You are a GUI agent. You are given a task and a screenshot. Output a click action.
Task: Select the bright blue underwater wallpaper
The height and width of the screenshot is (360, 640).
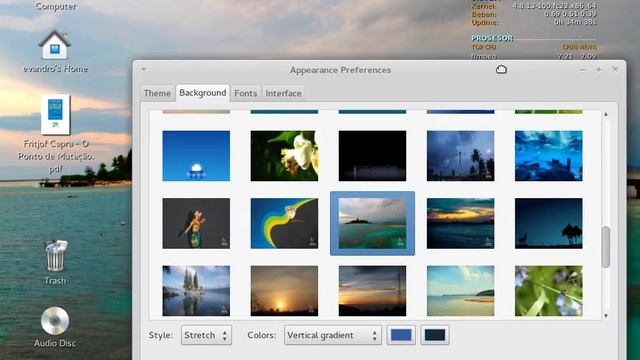(549, 156)
